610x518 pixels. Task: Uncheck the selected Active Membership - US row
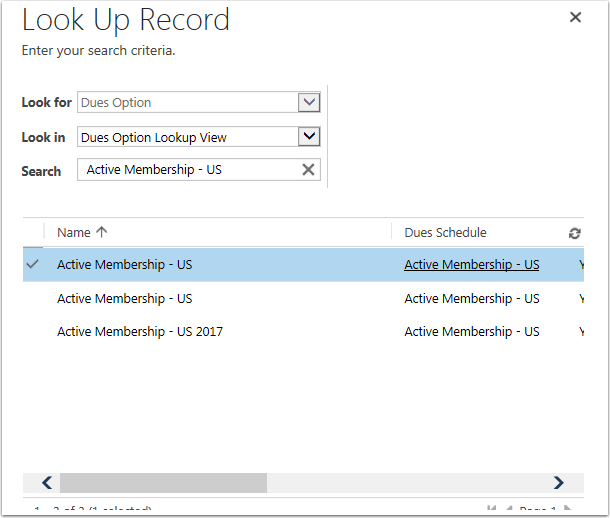pyautogui.click(x=33, y=264)
